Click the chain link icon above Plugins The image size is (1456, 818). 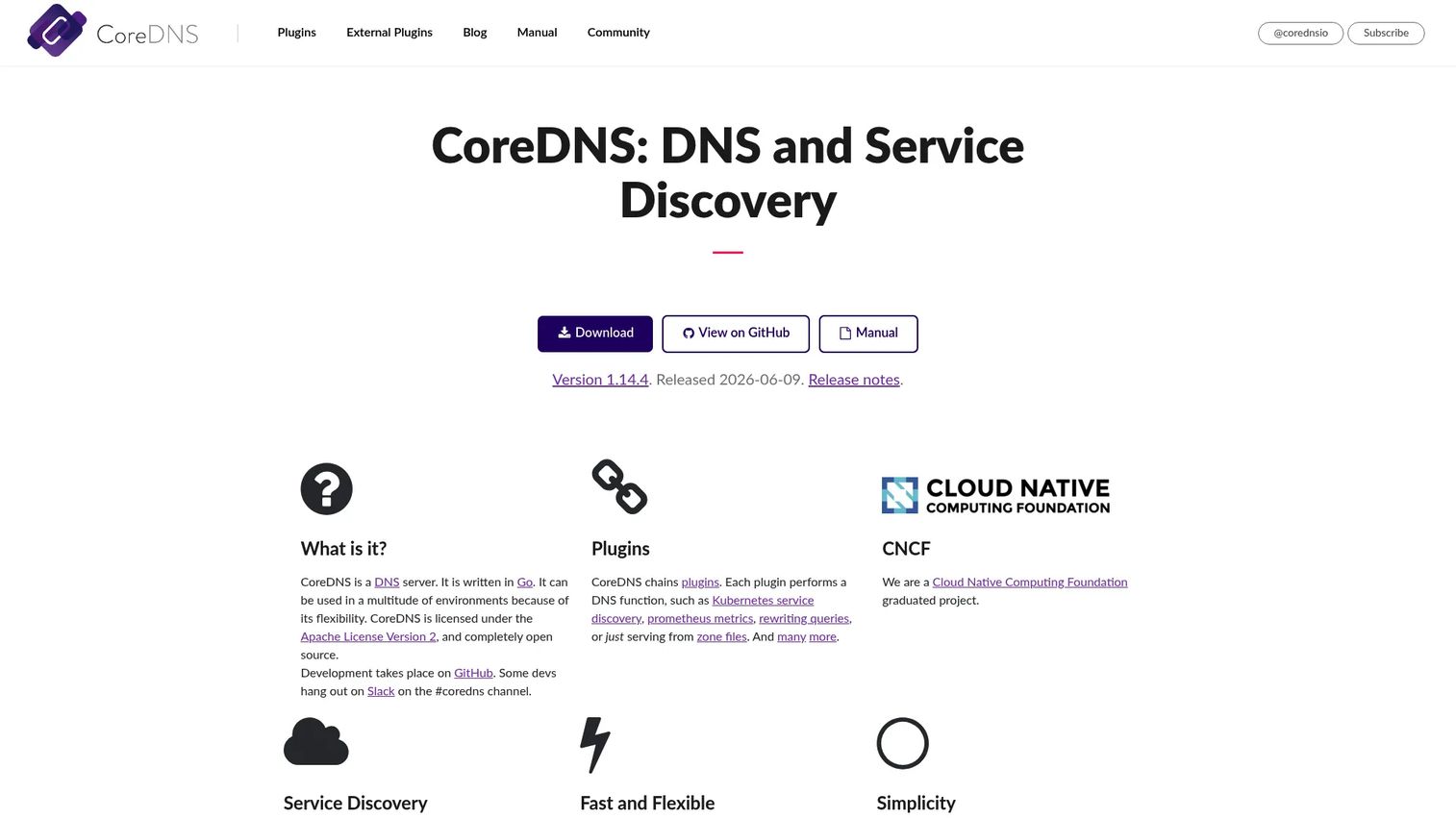[619, 486]
